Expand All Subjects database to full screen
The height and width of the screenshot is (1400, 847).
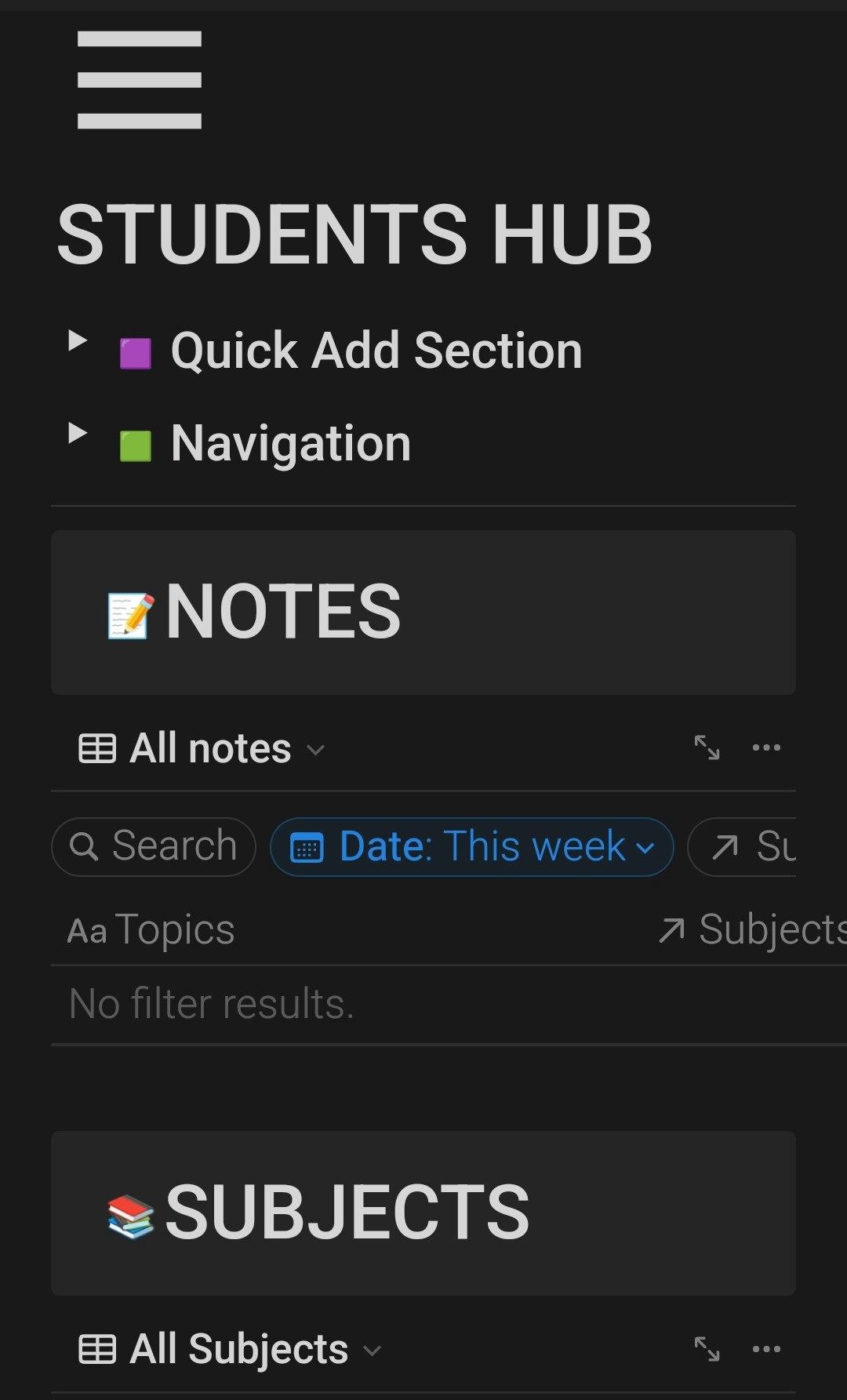pyautogui.click(x=707, y=1349)
